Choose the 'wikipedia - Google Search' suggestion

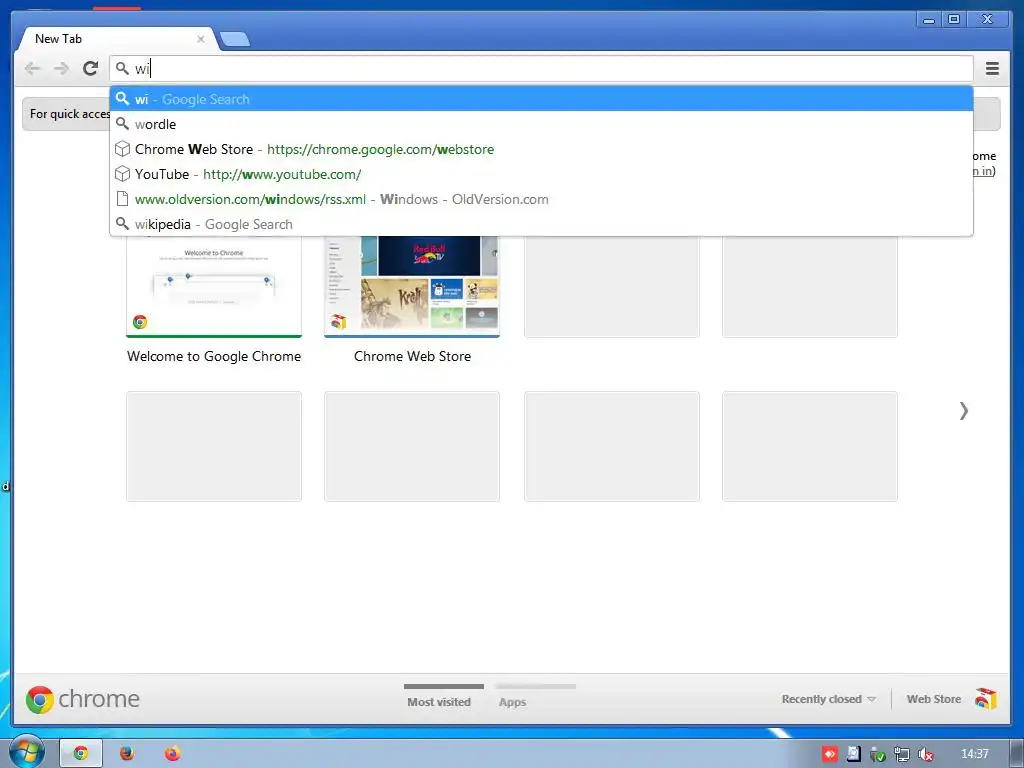tap(541, 224)
